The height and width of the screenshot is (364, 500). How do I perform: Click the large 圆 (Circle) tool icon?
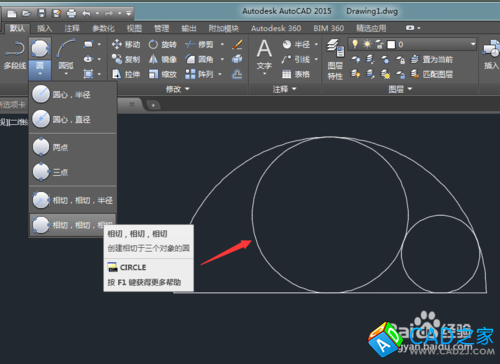click(x=40, y=48)
